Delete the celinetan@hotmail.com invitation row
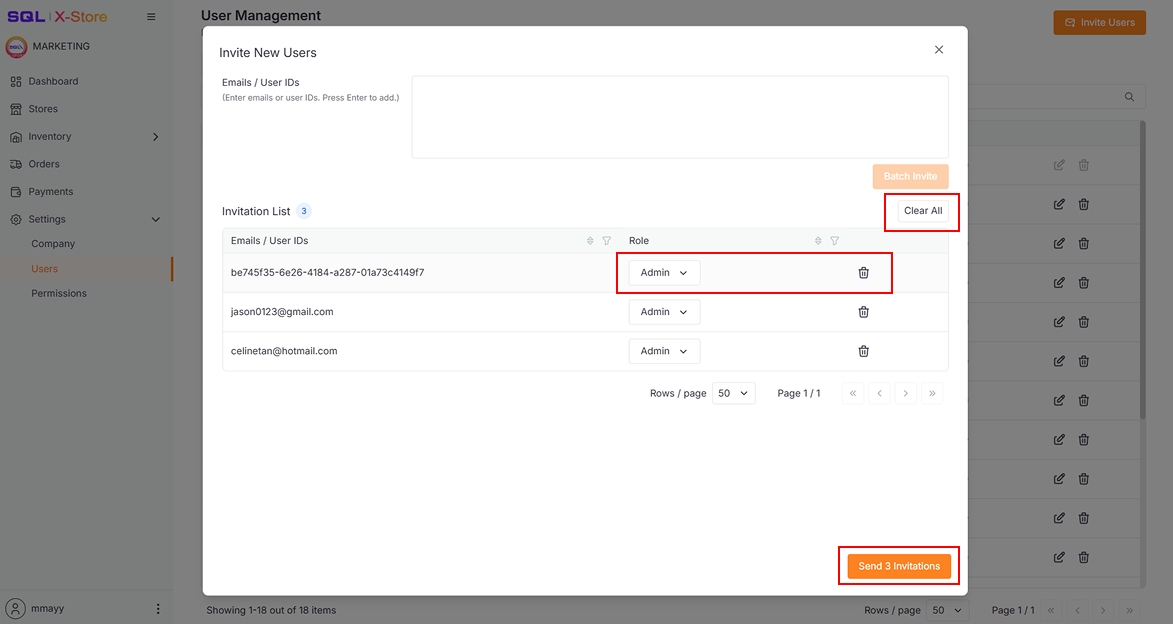Image resolution: width=1173 pixels, height=624 pixels. coord(863,351)
